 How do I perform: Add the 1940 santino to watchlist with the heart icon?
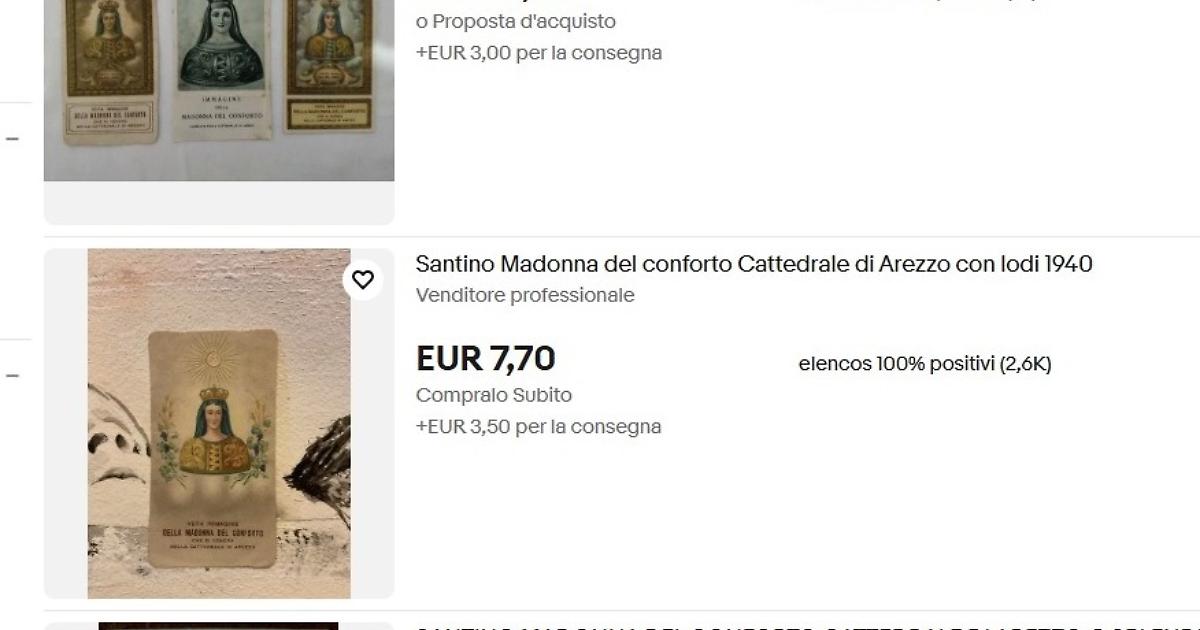coord(363,280)
